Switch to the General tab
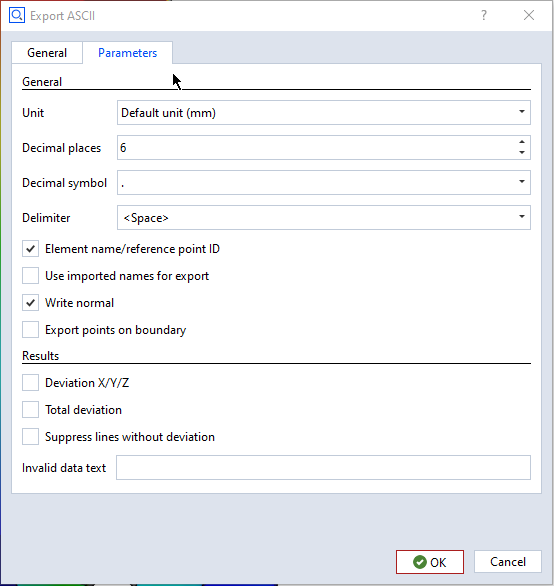Viewport: 554px width, 586px height. click(47, 53)
